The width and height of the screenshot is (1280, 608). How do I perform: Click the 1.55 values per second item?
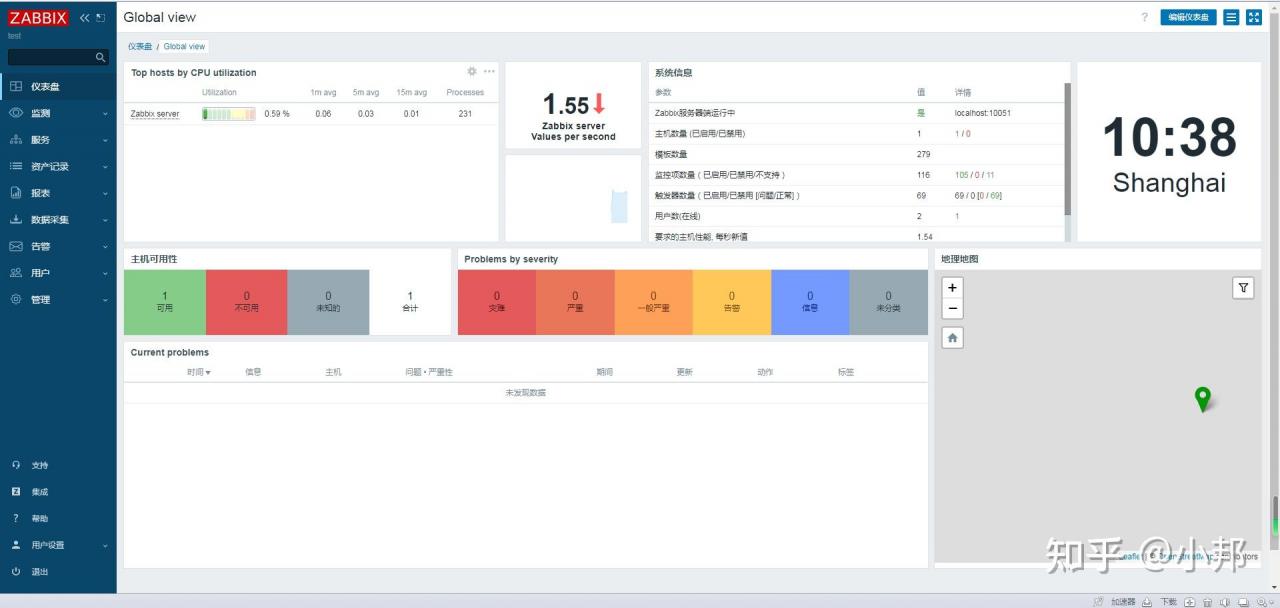pyautogui.click(x=573, y=104)
